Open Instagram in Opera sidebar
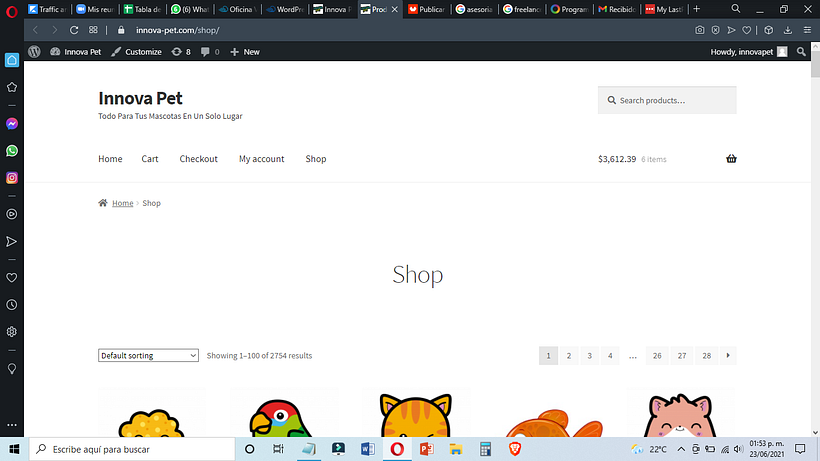820x461 pixels. pos(12,178)
